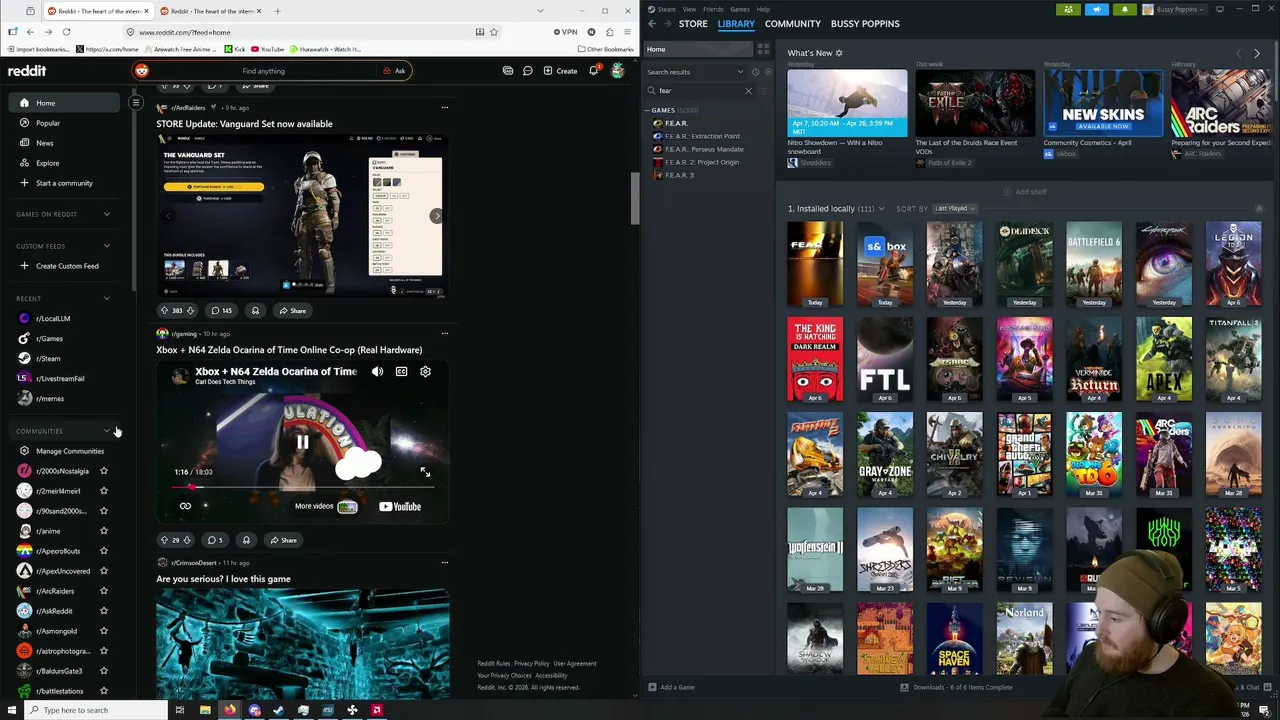Switch to the Steam Community tab
1280x720 pixels.
(x=793, y=23)
